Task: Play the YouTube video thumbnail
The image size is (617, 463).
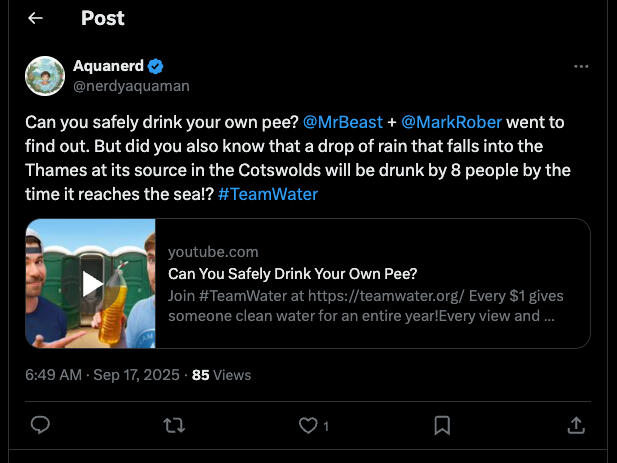Action: pos(91,283)
